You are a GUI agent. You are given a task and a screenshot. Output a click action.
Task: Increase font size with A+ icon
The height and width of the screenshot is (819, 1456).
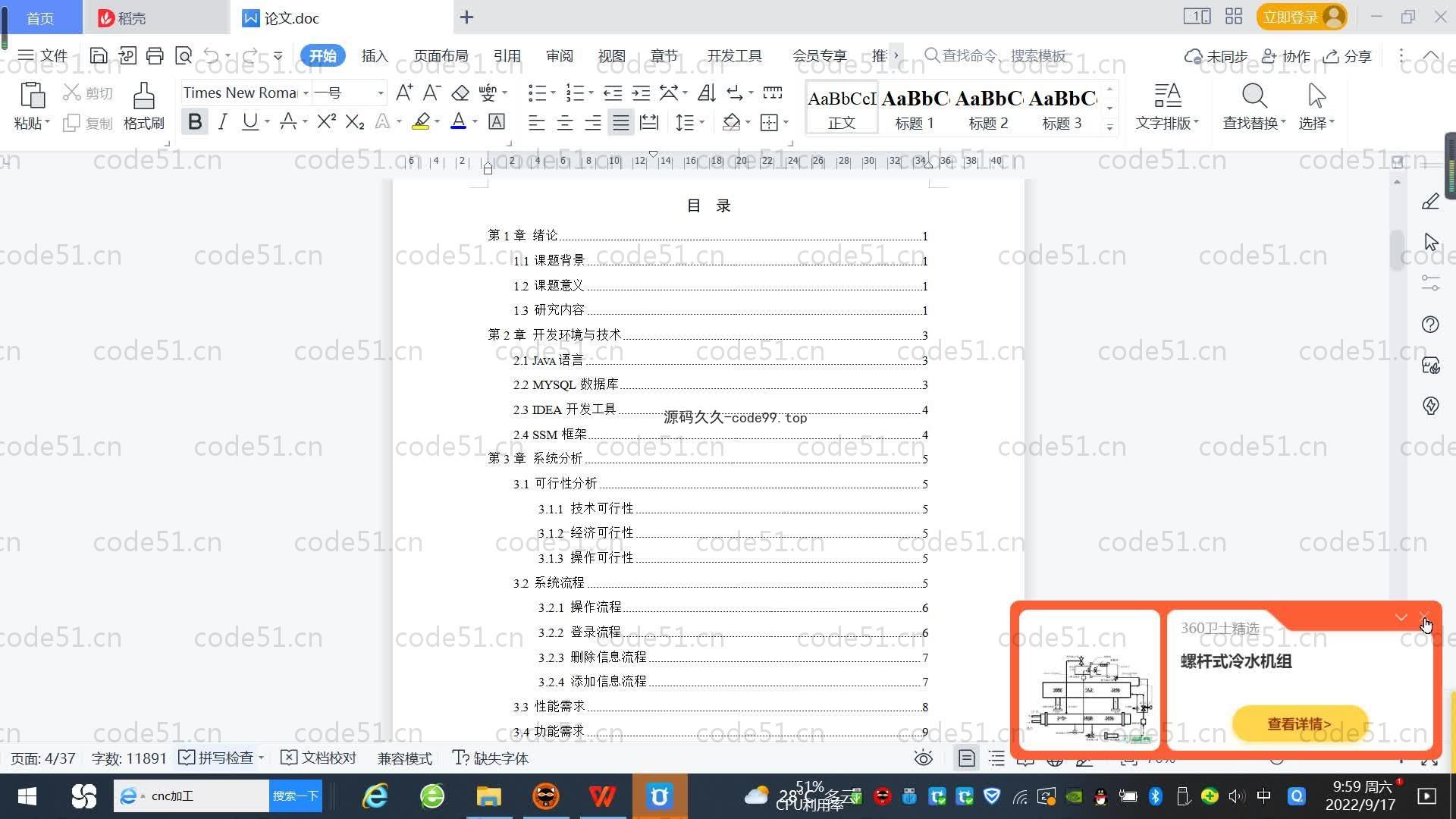[x=404, y=93]
